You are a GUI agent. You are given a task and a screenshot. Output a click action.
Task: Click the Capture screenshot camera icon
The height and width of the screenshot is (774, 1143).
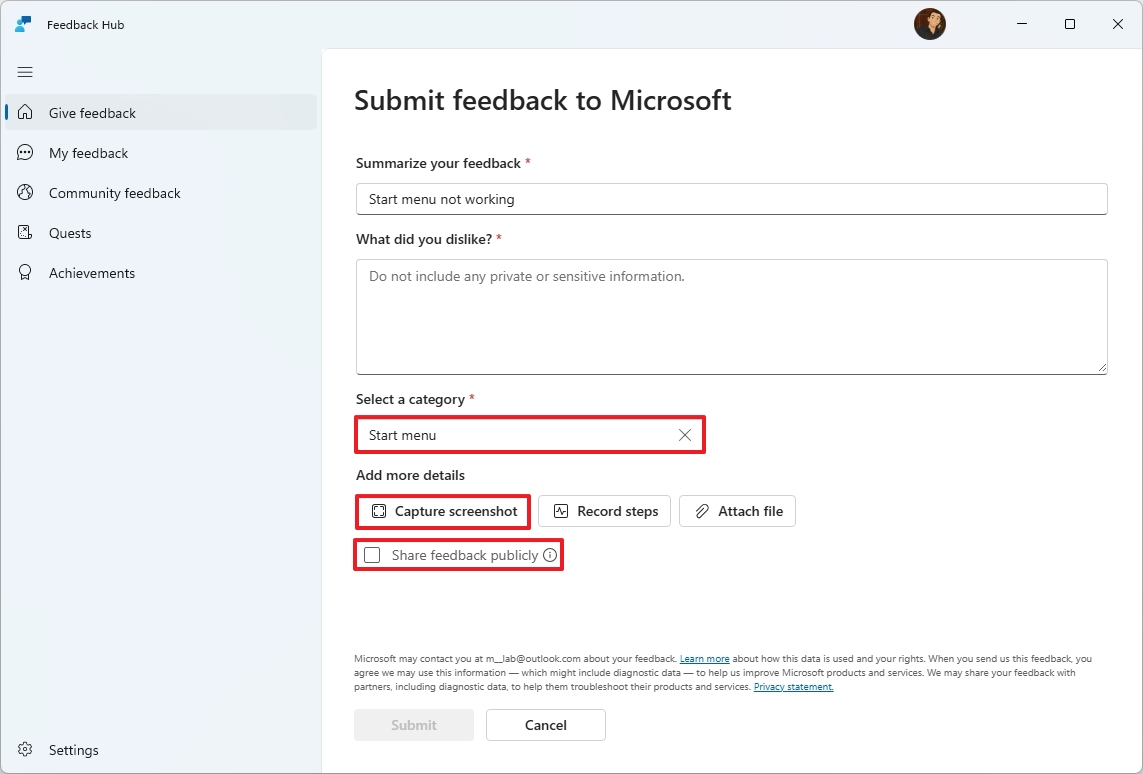(x=379, y=511)
